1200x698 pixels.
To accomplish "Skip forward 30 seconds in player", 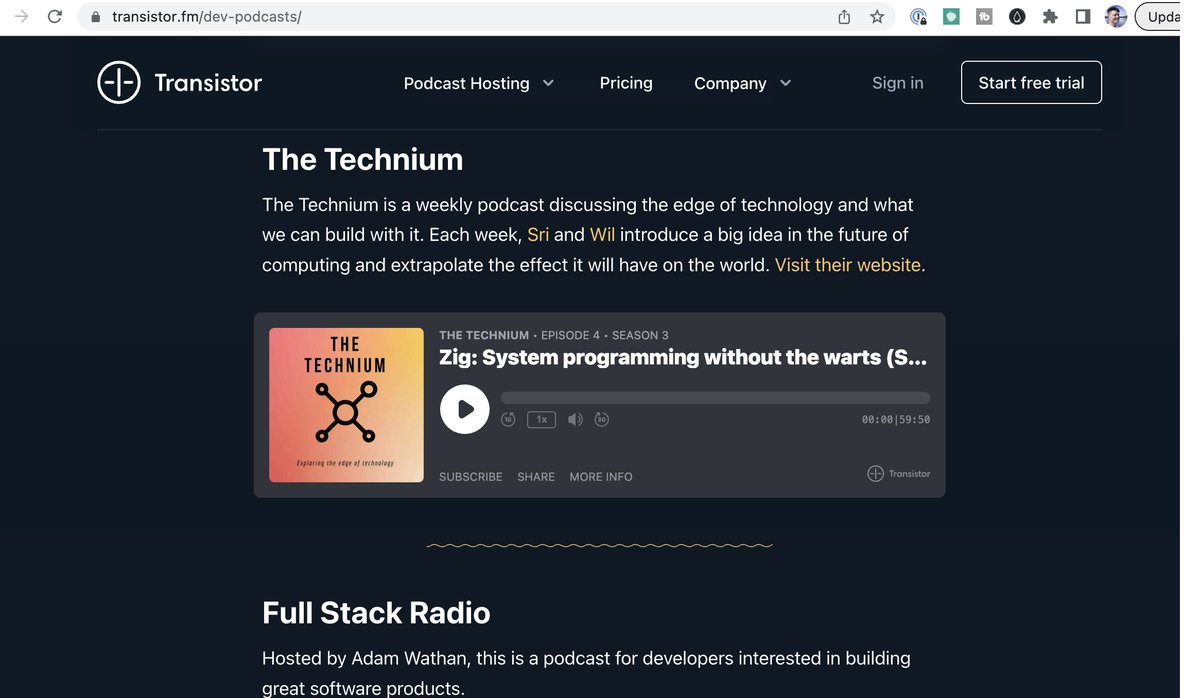I will 601,419.
